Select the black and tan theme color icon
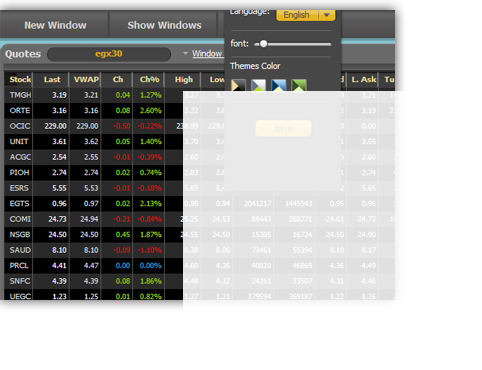Screen dimensions: 482x370 coord(238,85)
